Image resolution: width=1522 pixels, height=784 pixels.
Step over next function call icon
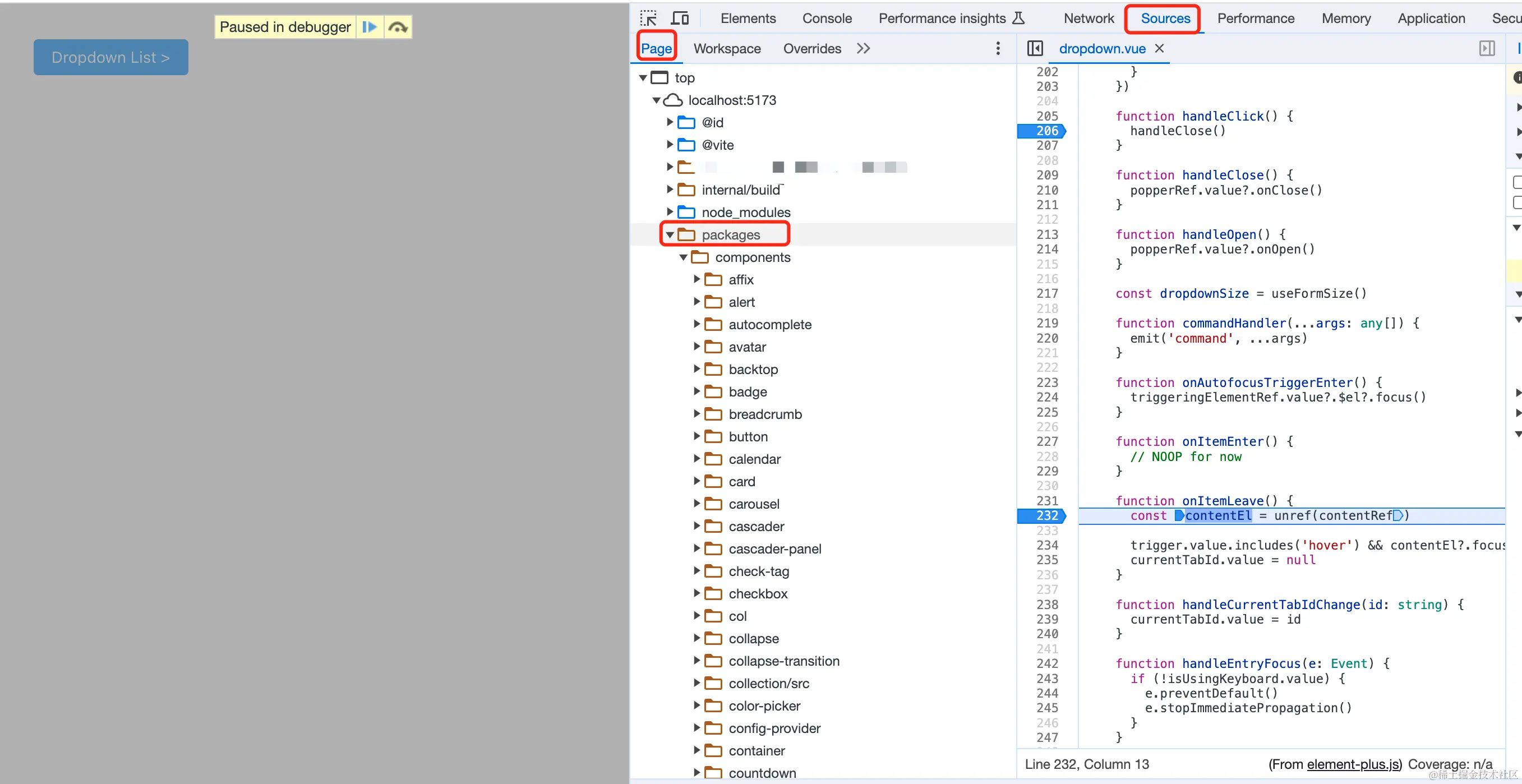(x=398, y=26)
